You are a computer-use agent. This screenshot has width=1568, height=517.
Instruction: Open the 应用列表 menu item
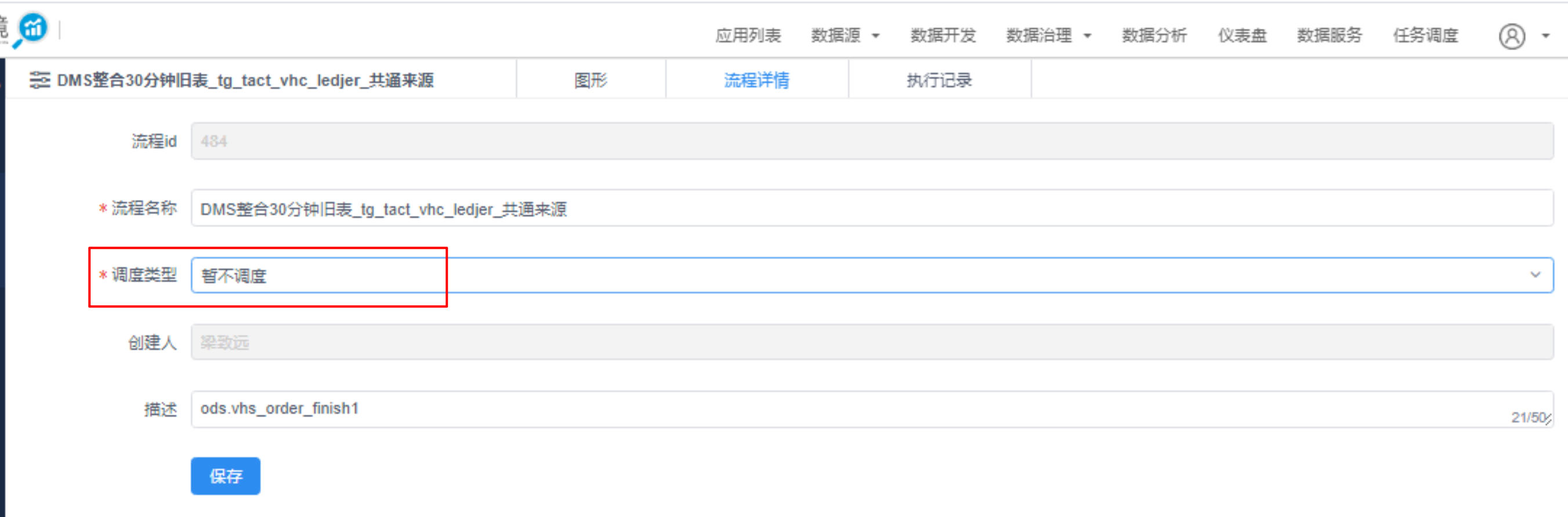pos(748,35)
